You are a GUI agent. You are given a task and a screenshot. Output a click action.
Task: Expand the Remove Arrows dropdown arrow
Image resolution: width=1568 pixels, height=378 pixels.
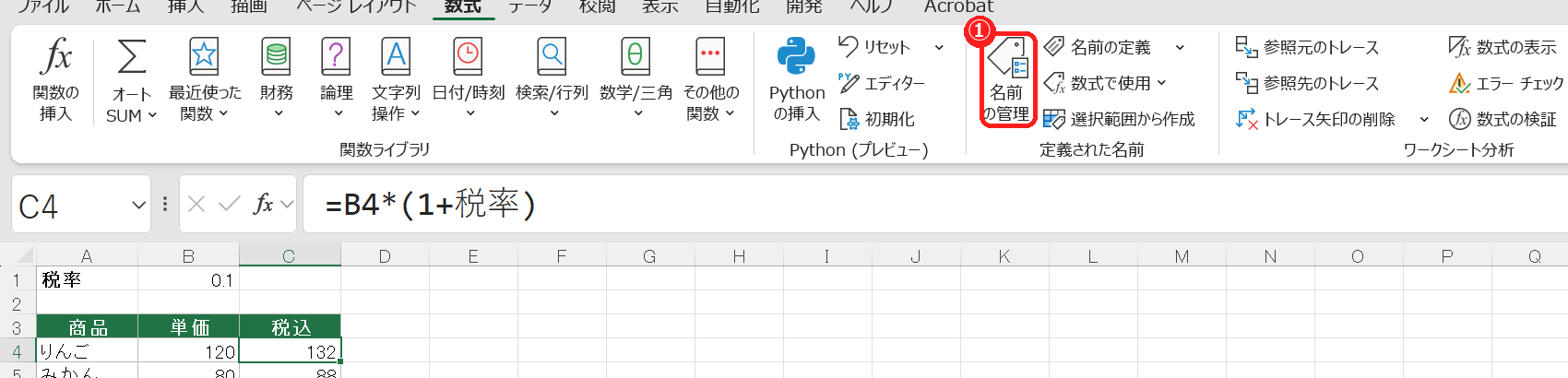coord(1424,119)
